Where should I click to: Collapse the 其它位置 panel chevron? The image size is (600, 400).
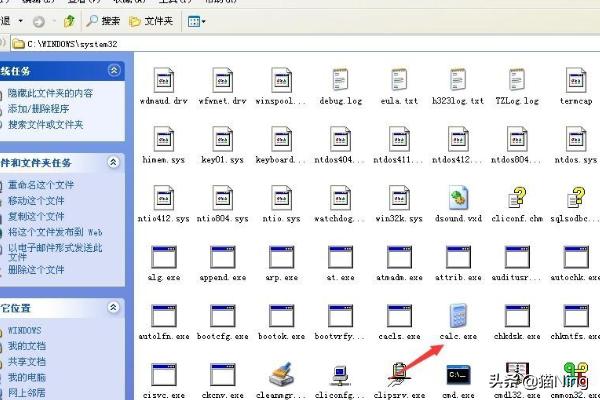click(x=113, y=307)
